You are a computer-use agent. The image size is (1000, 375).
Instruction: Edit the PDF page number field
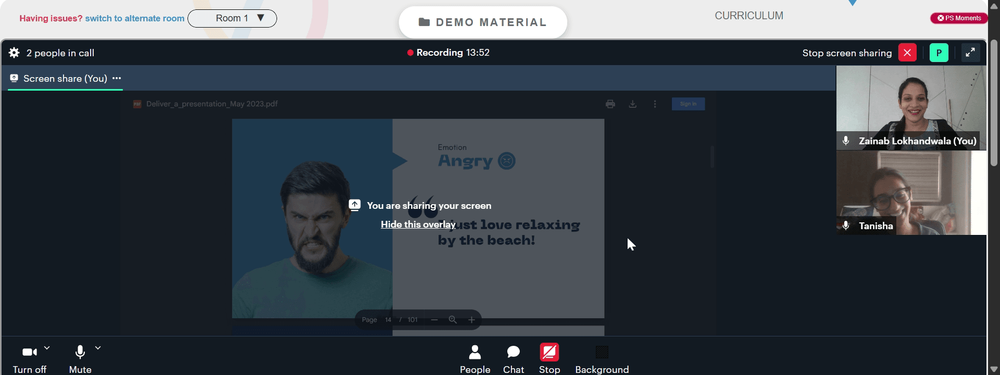388,320
